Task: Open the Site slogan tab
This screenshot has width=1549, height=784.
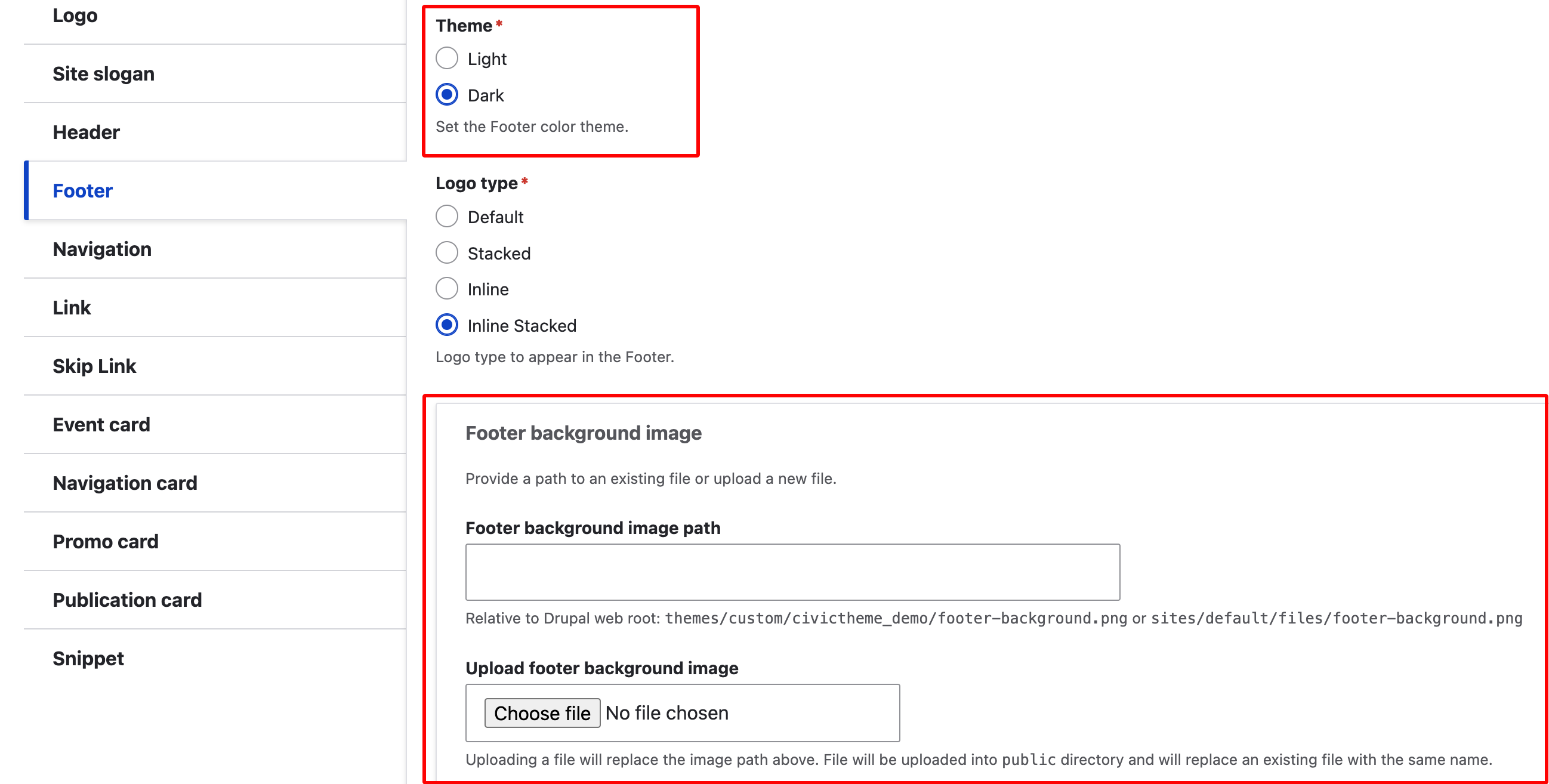Action: pyautogui.click(x=103, y=74)
